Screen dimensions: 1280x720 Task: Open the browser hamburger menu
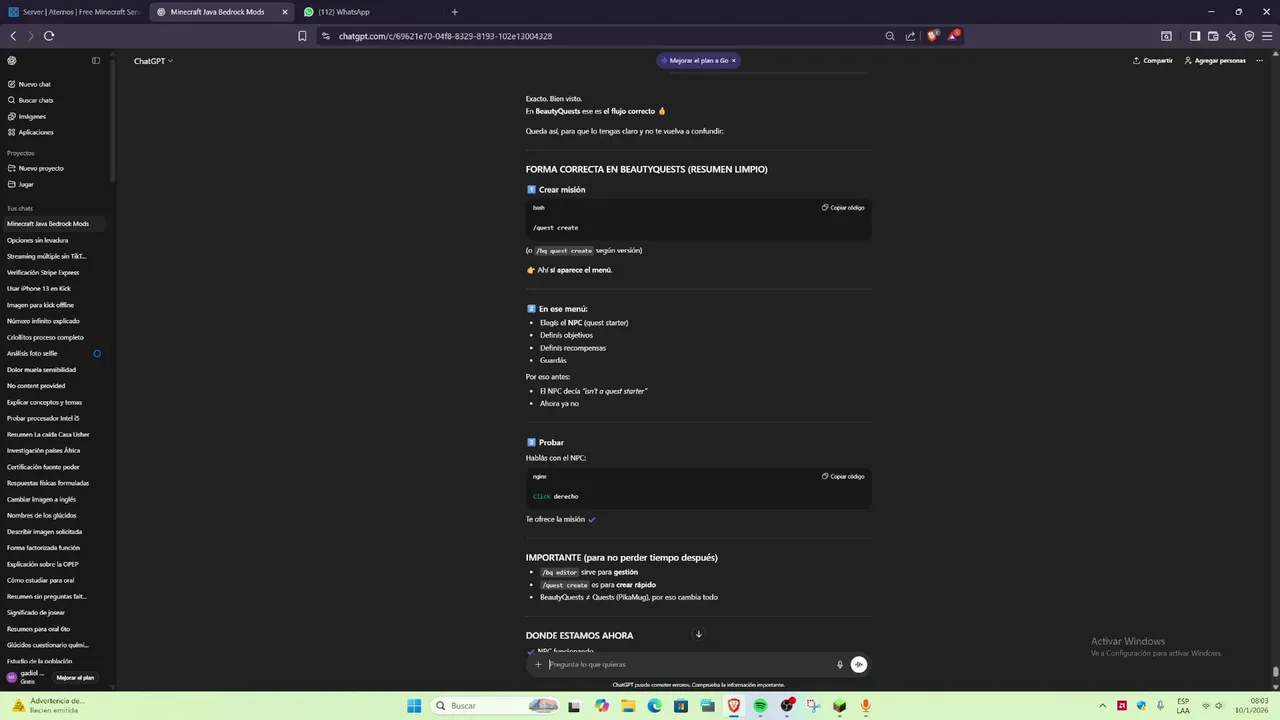tap(1267, 36)
